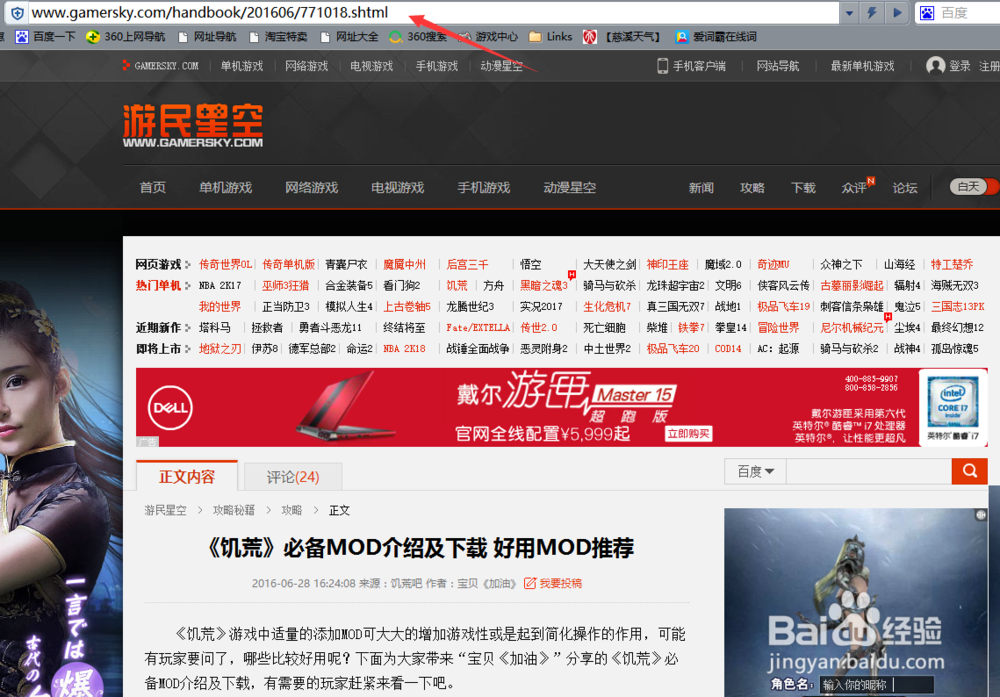
Task: Open the 百度 search engine dropdown
Action: (755, 471)
